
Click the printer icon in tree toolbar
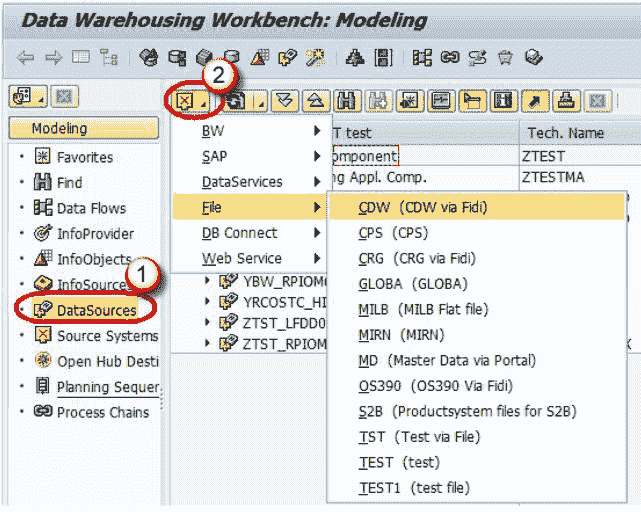tap(566, 101)
